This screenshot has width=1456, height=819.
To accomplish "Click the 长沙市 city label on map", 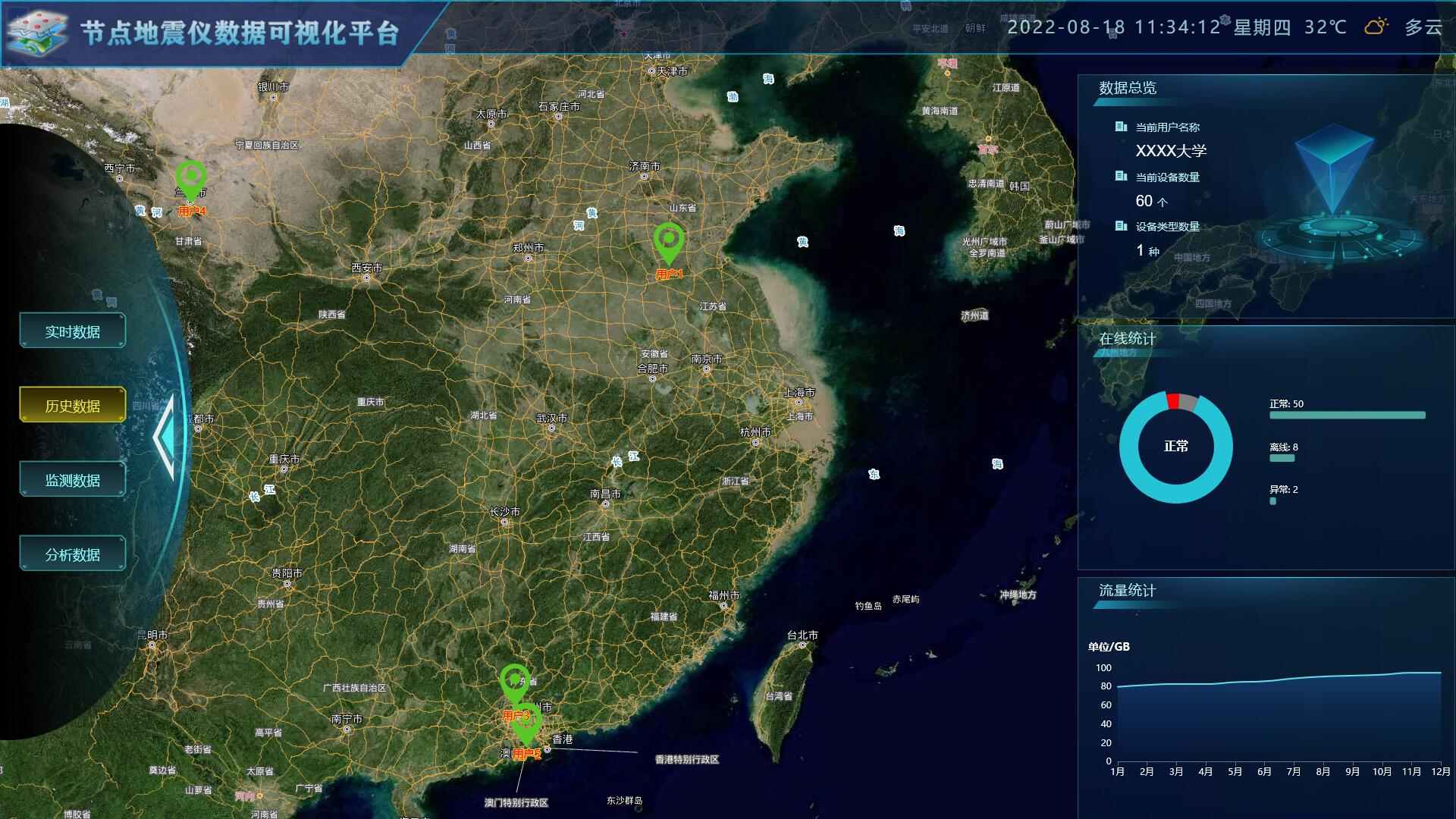I will click(x=505, y=513).
